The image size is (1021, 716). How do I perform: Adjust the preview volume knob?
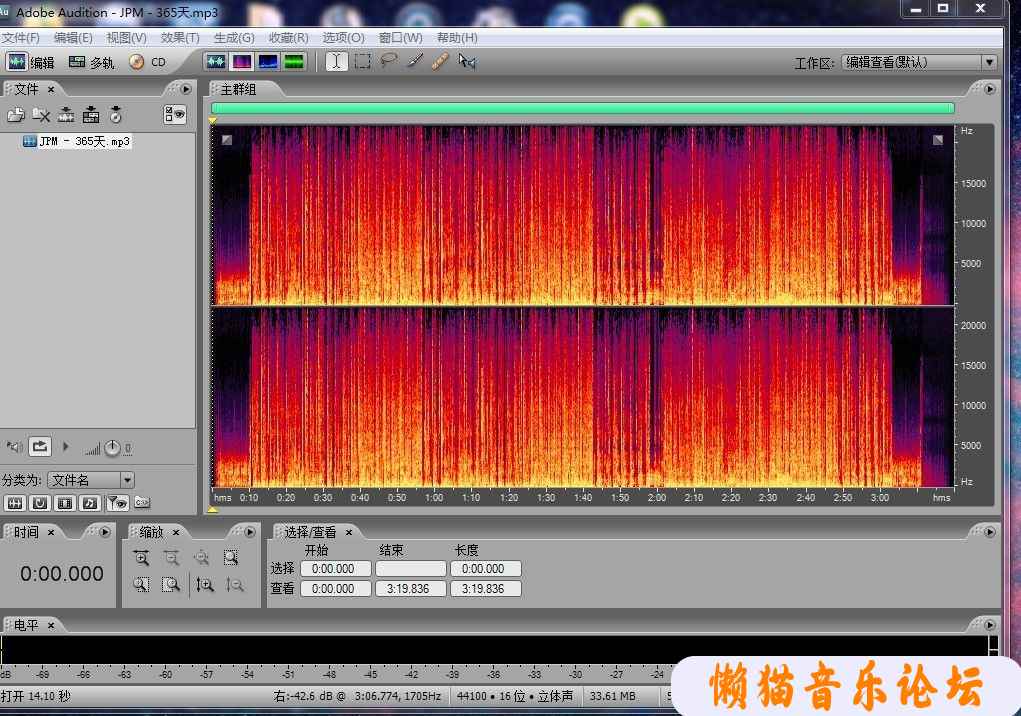click(x=113, y=448)
